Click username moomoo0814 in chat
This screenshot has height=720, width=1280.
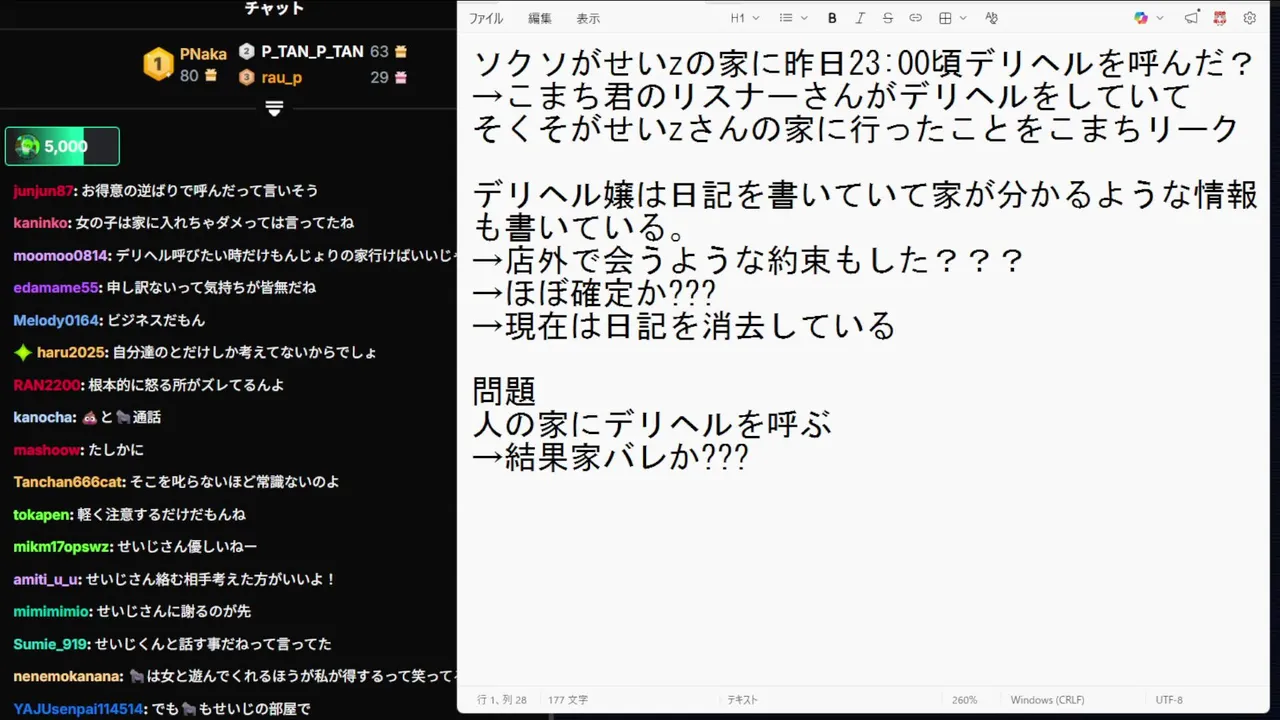(61, 255)
